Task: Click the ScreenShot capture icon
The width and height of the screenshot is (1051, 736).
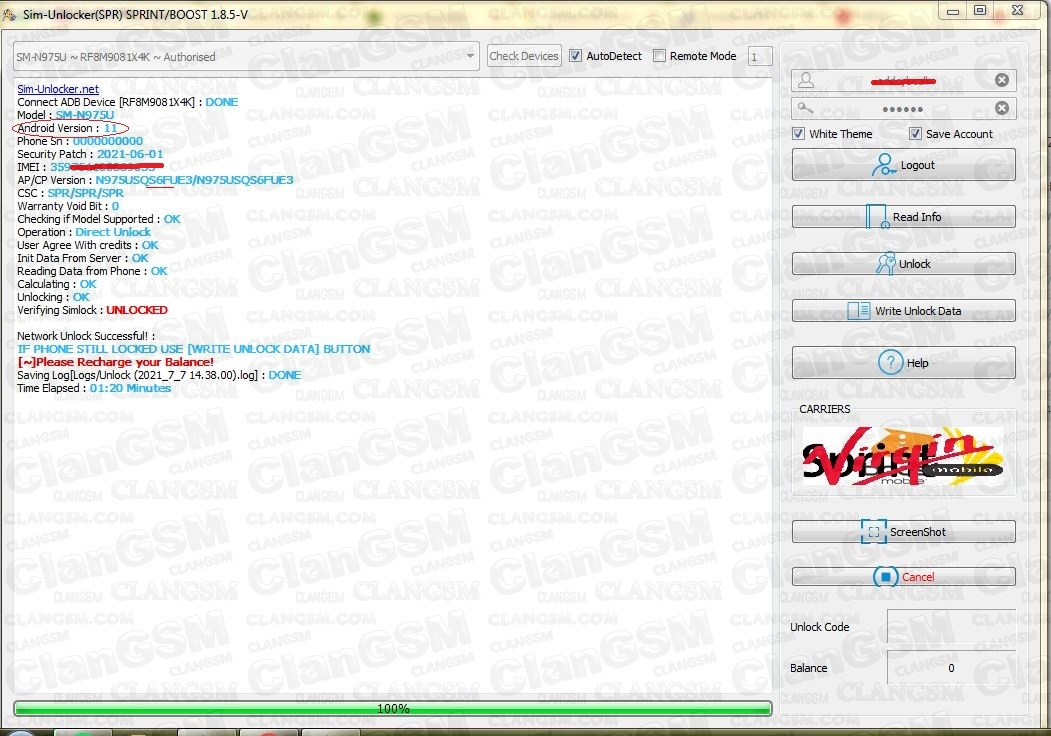Action: [x=873, y=532]
